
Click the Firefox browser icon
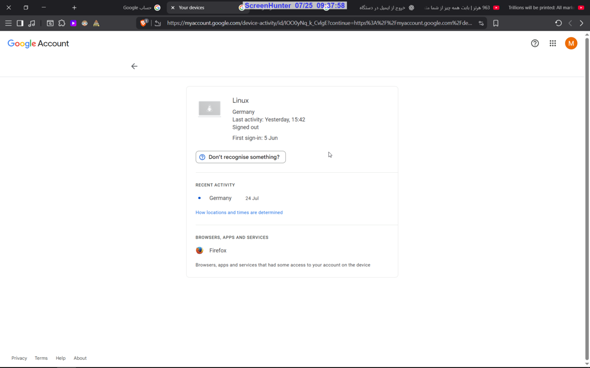pyautogui.click(x=199, y=251)
